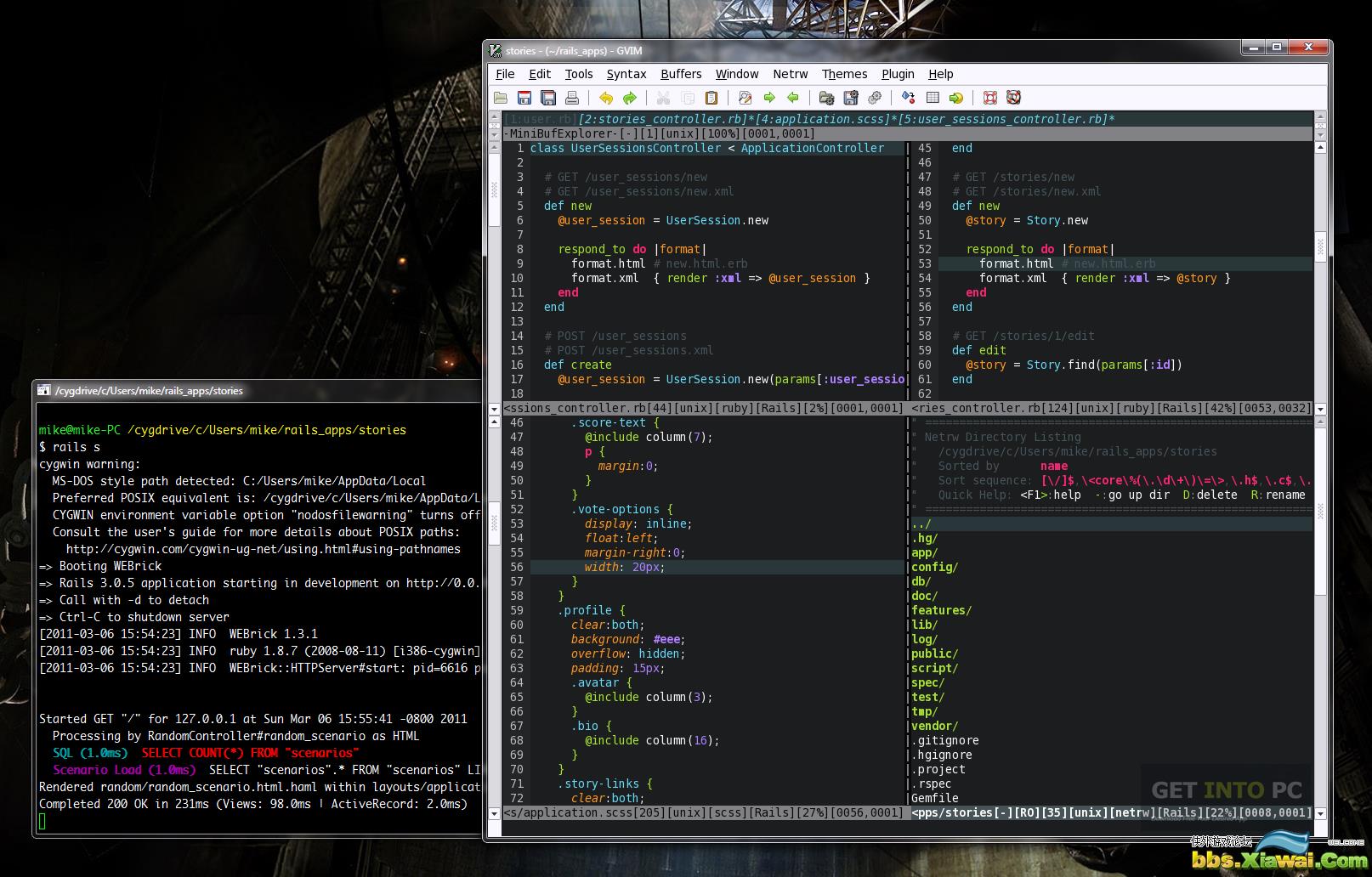Click the Run script gear icon
Screen dimensions: 1372x877
pos(874,98)
